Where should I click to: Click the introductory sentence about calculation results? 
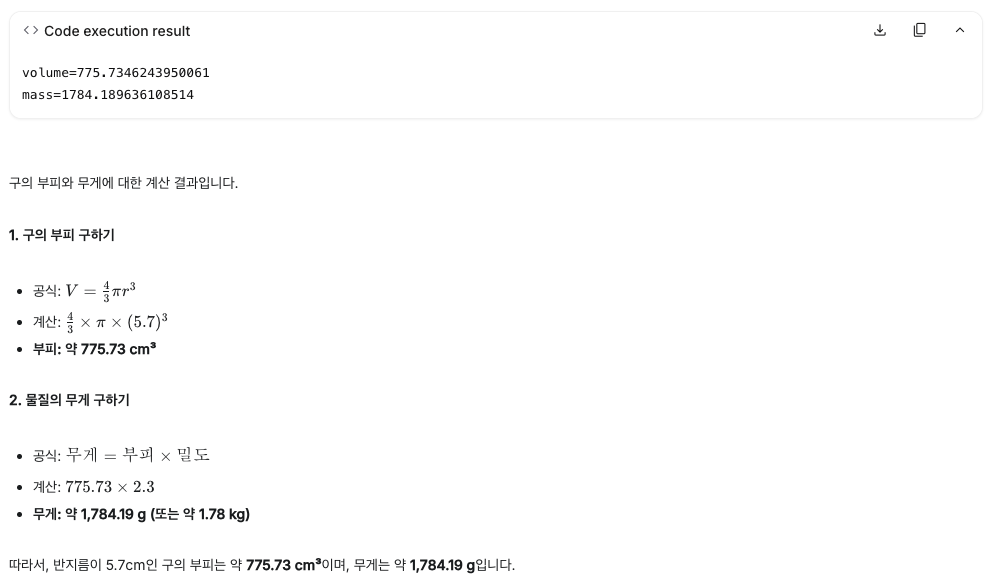[123, 183]
